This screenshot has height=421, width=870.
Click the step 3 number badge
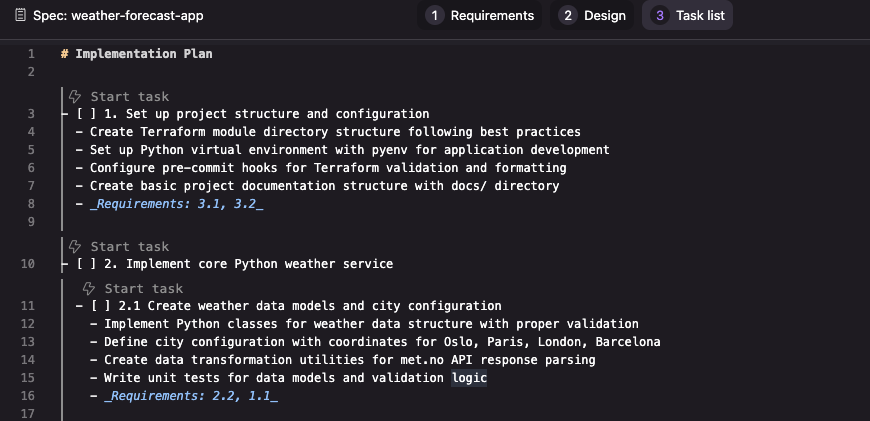tap(659, 16)
